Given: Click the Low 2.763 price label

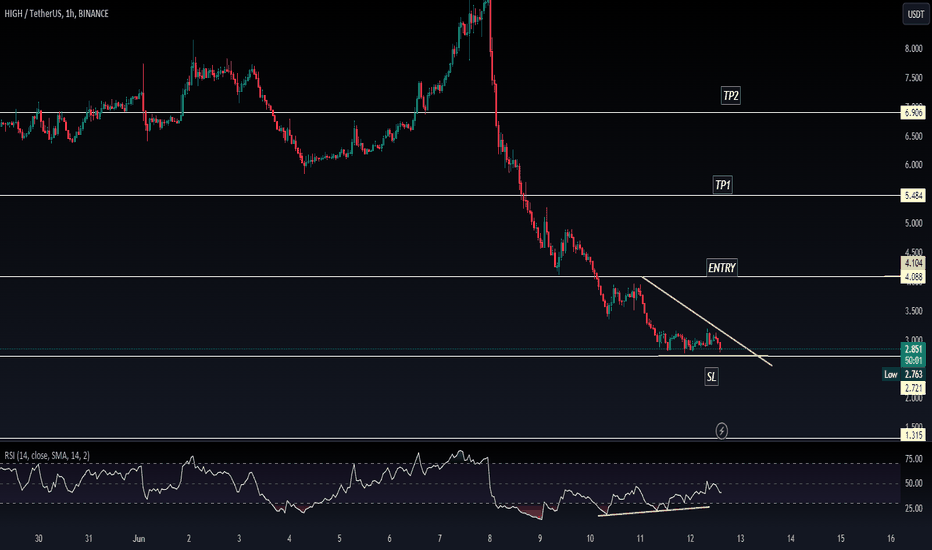Looking at the screenshot, I should point(903,375).
